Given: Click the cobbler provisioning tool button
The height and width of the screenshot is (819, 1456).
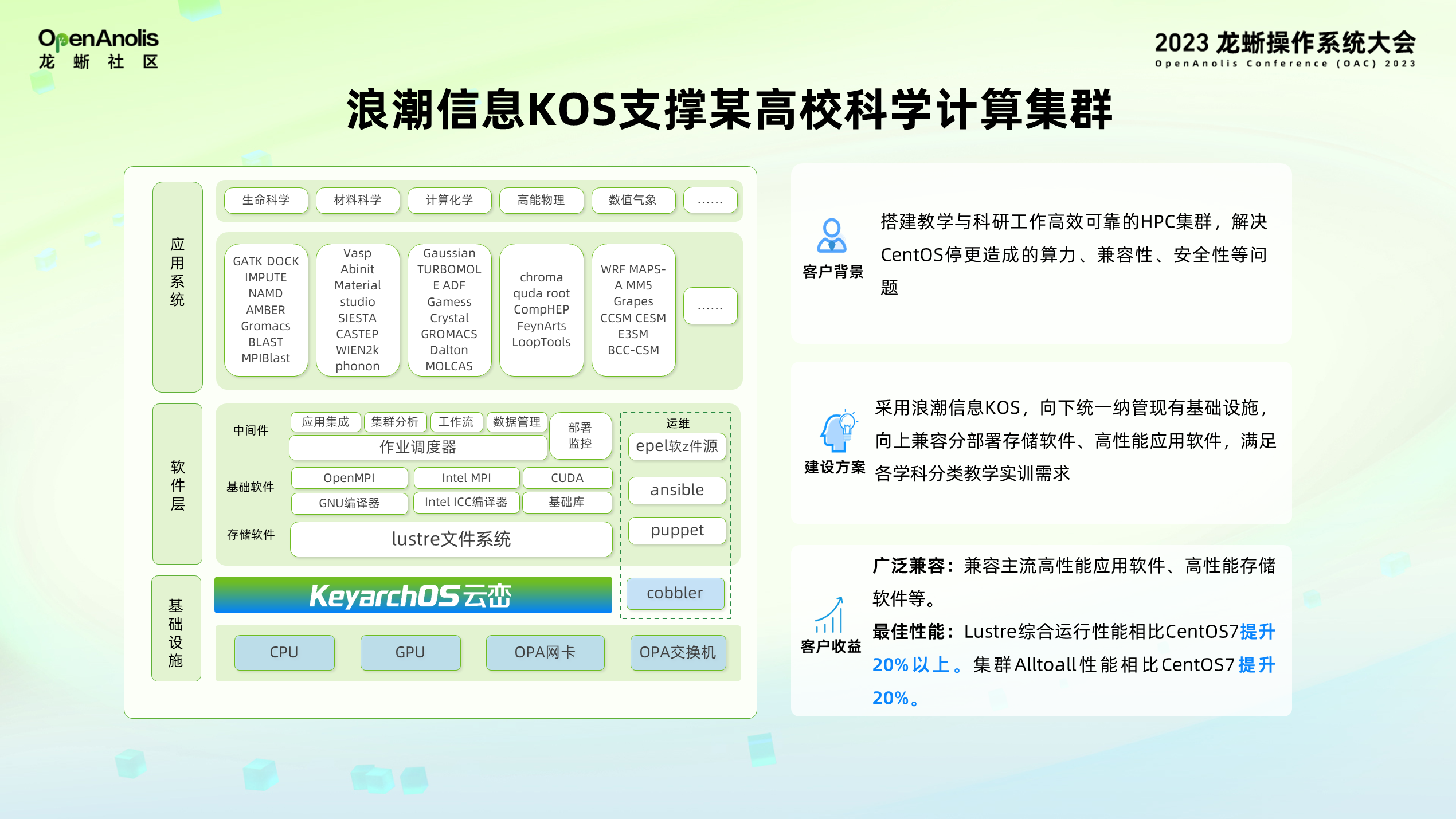Looking at the screenshot, I should pyautogui.click(x=675, y=593).
